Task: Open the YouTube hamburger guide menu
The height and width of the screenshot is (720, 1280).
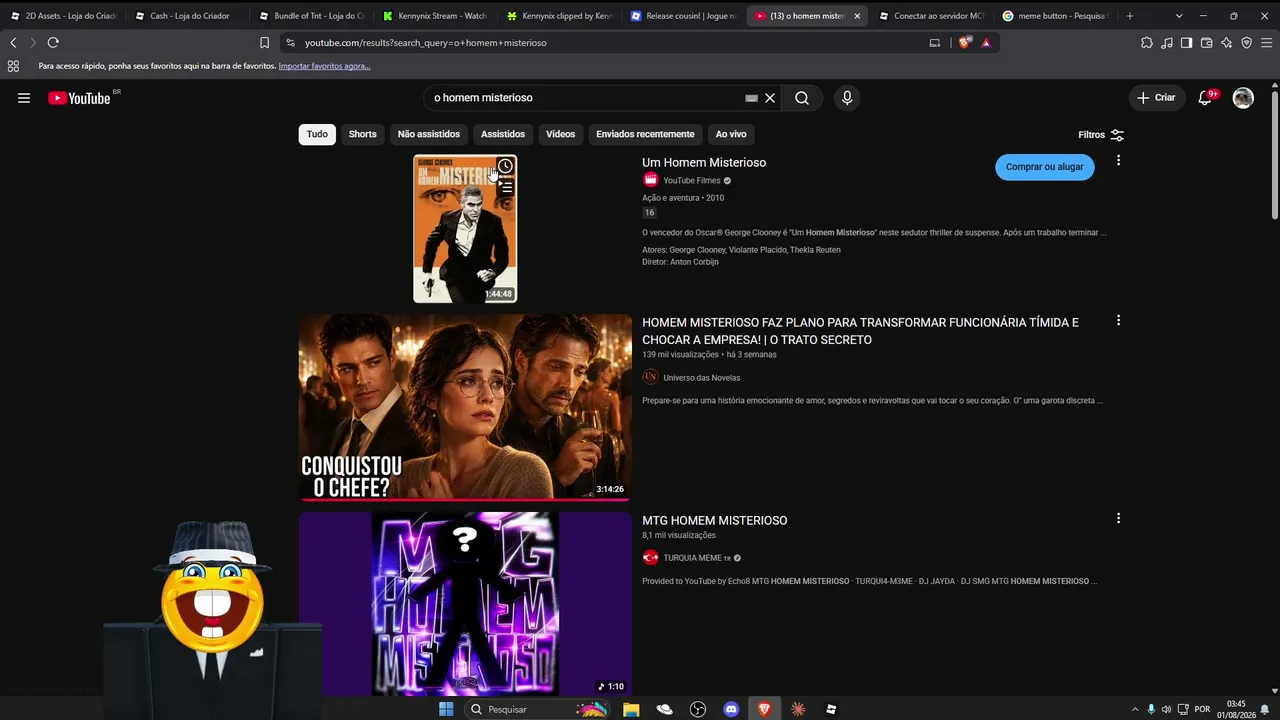Action: click(x=24, y=98)
